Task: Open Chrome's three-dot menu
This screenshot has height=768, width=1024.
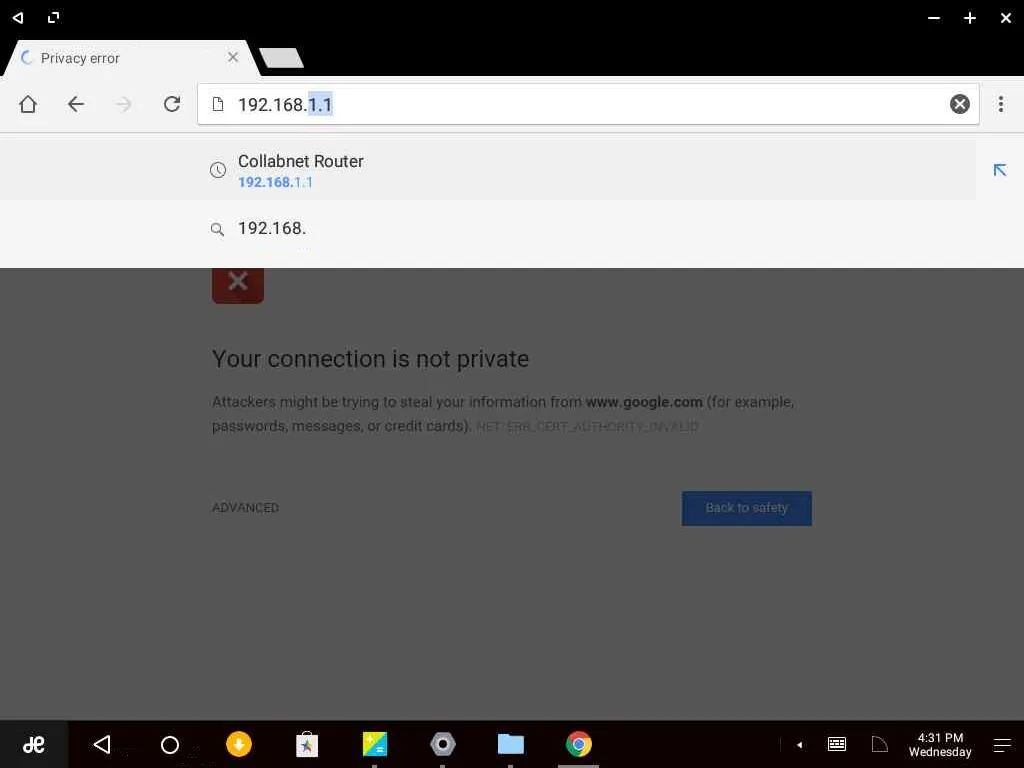Action: 1000,104
